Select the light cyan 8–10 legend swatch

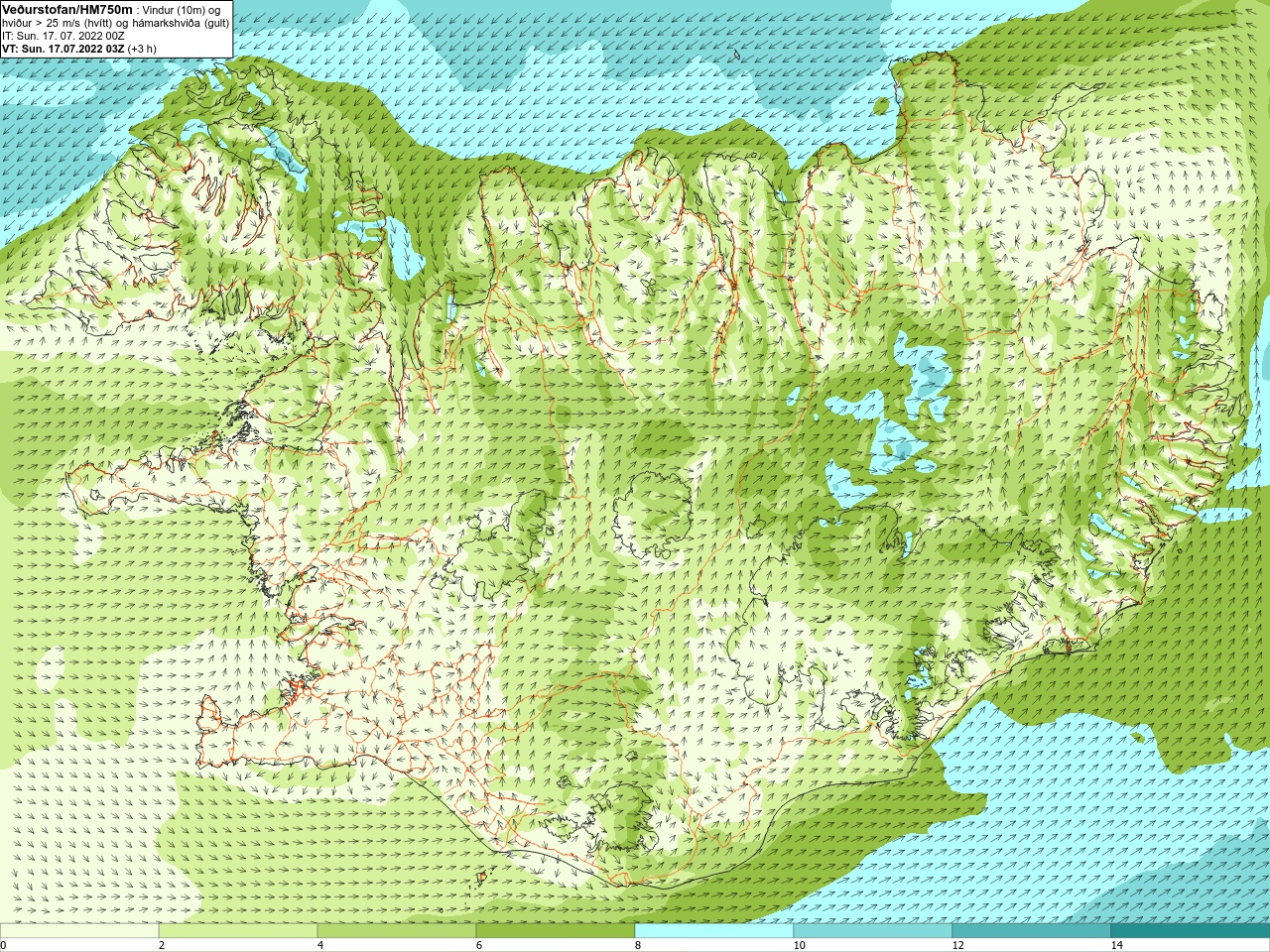tap(714, 931)
